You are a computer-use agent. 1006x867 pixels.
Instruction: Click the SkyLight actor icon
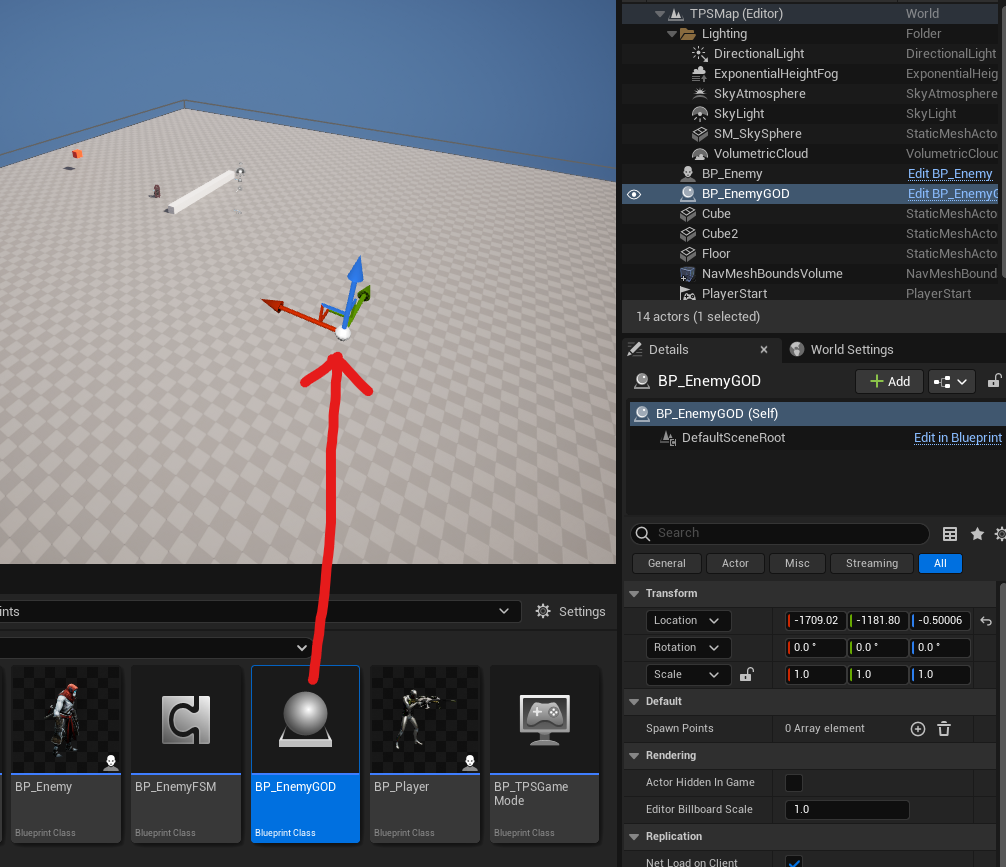point(699,114)
